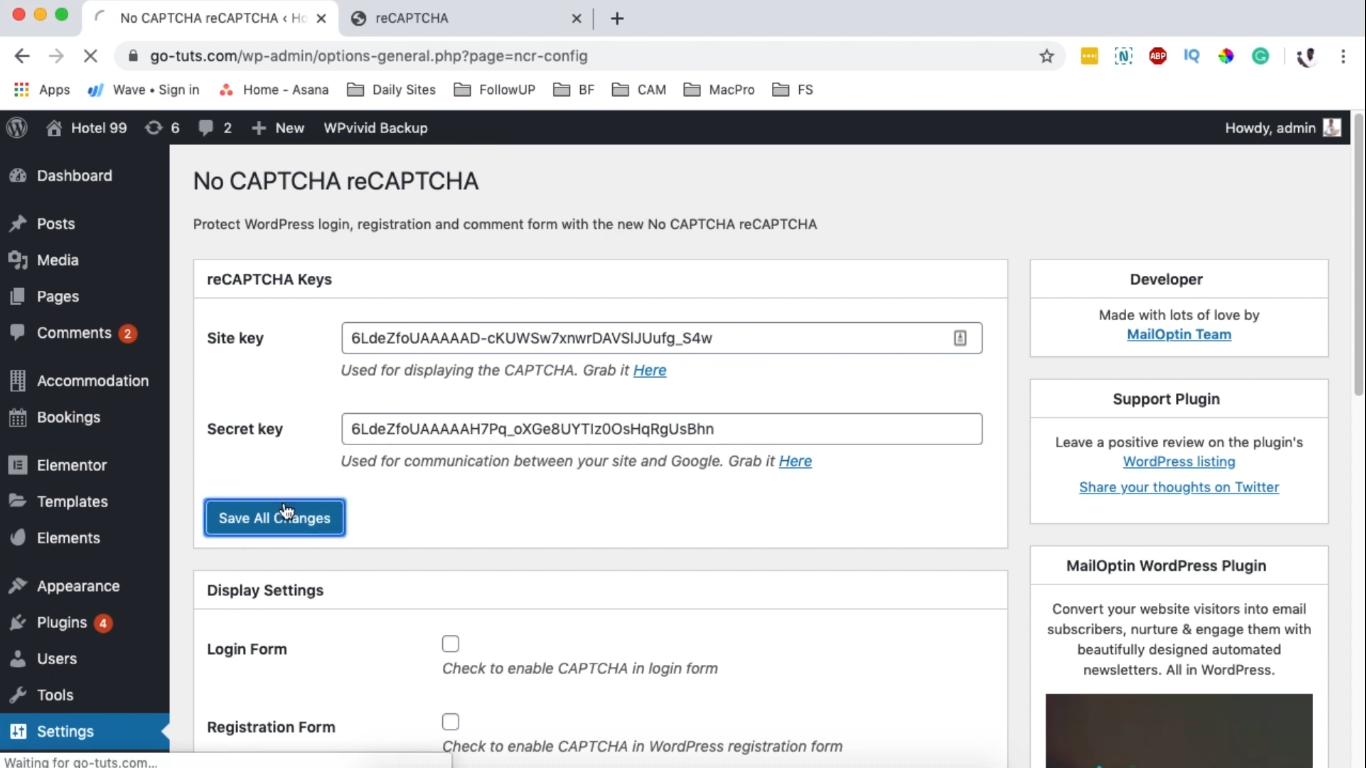Enable CAPTCHA in Login Form checkbox
Screen dimensions: 1366x768
(451, 644)
